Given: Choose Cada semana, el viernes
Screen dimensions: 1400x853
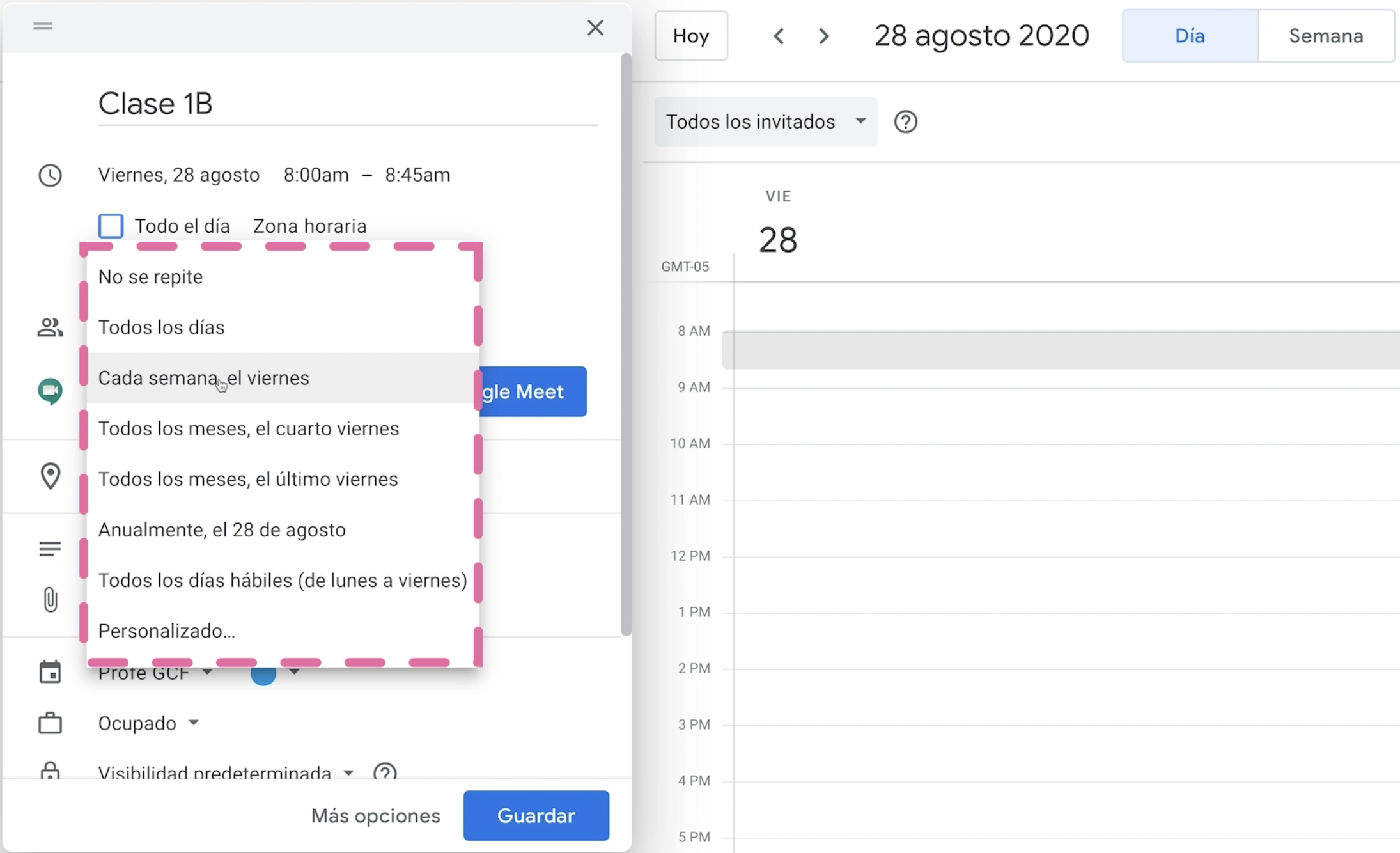Looking at the screenshot, I should [283, 378].
